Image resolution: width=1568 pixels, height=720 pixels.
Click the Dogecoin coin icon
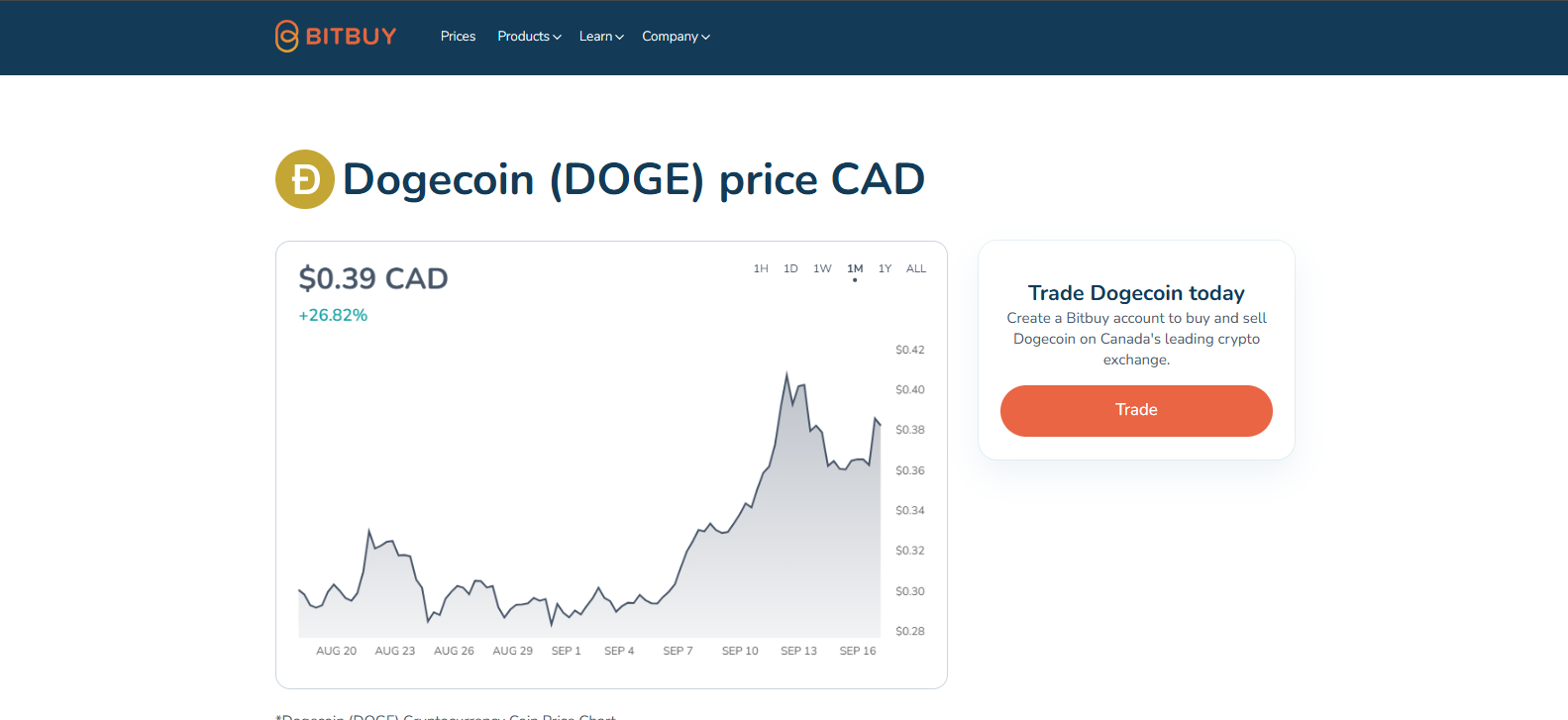(x=304, y=179)
